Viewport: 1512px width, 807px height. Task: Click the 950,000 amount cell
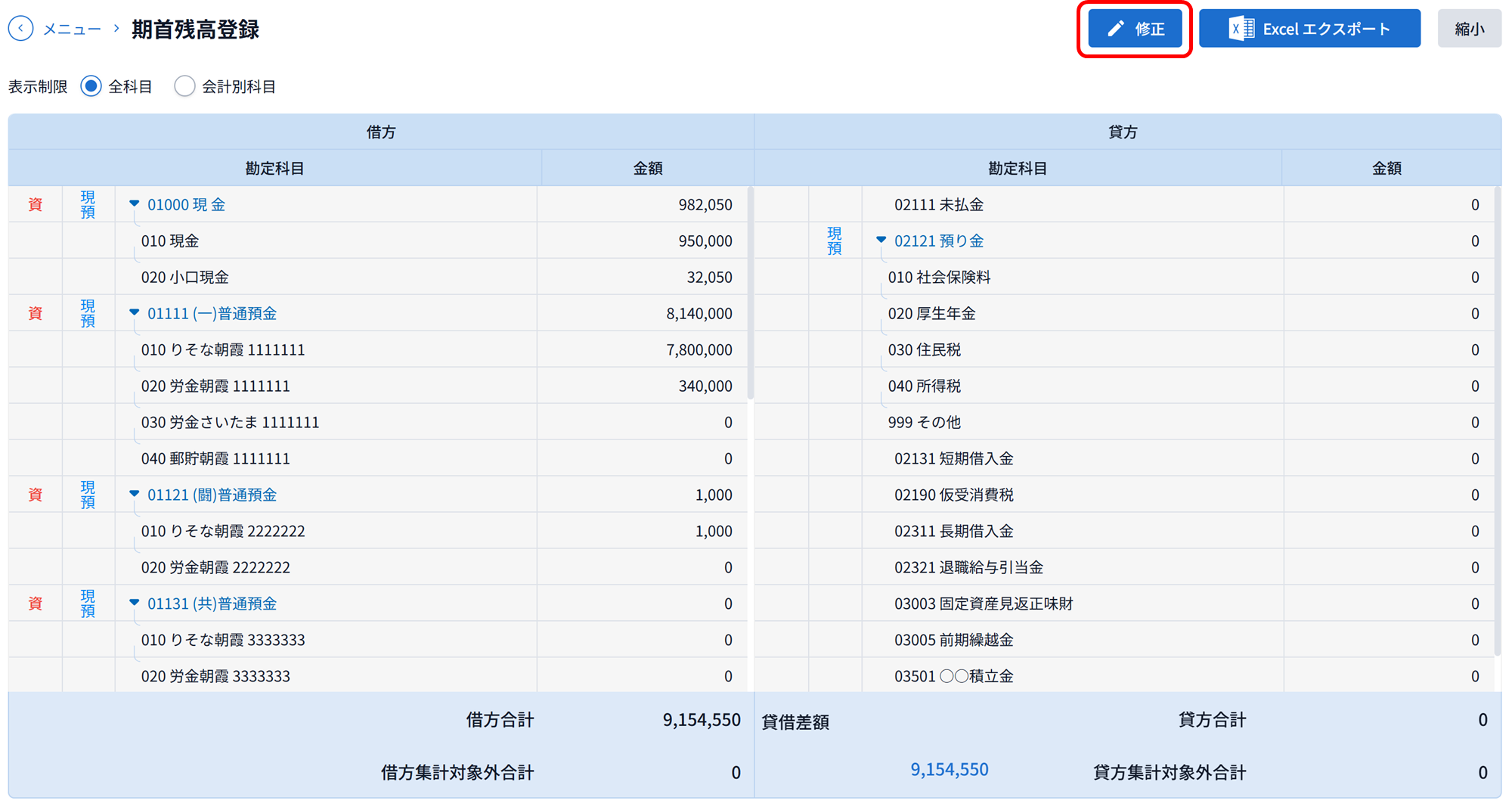point(642,241)
